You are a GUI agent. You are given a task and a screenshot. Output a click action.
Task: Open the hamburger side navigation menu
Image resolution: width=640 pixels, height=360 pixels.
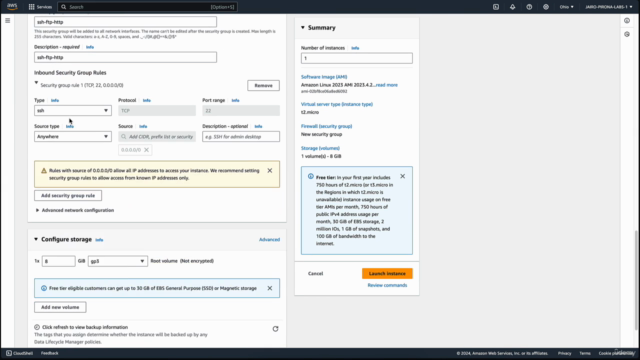coord(7,20)
